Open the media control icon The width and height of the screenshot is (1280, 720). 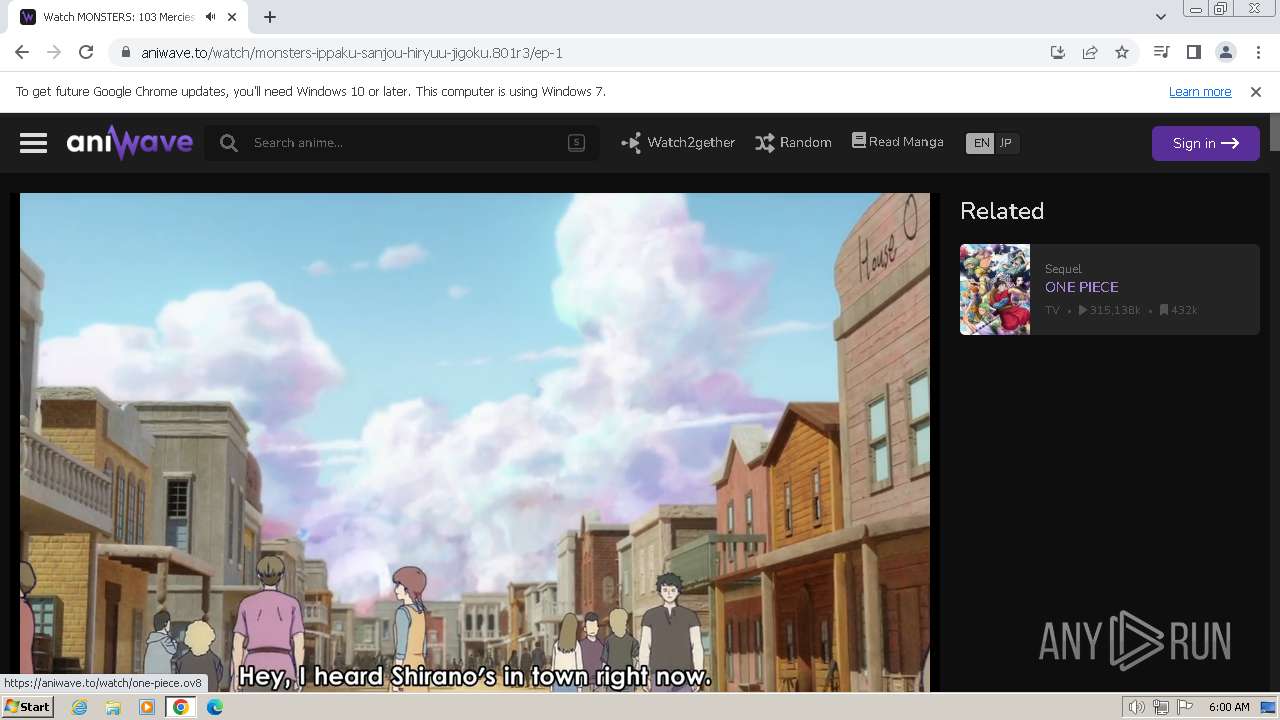pyautogui.click(x=1161, y=53)
